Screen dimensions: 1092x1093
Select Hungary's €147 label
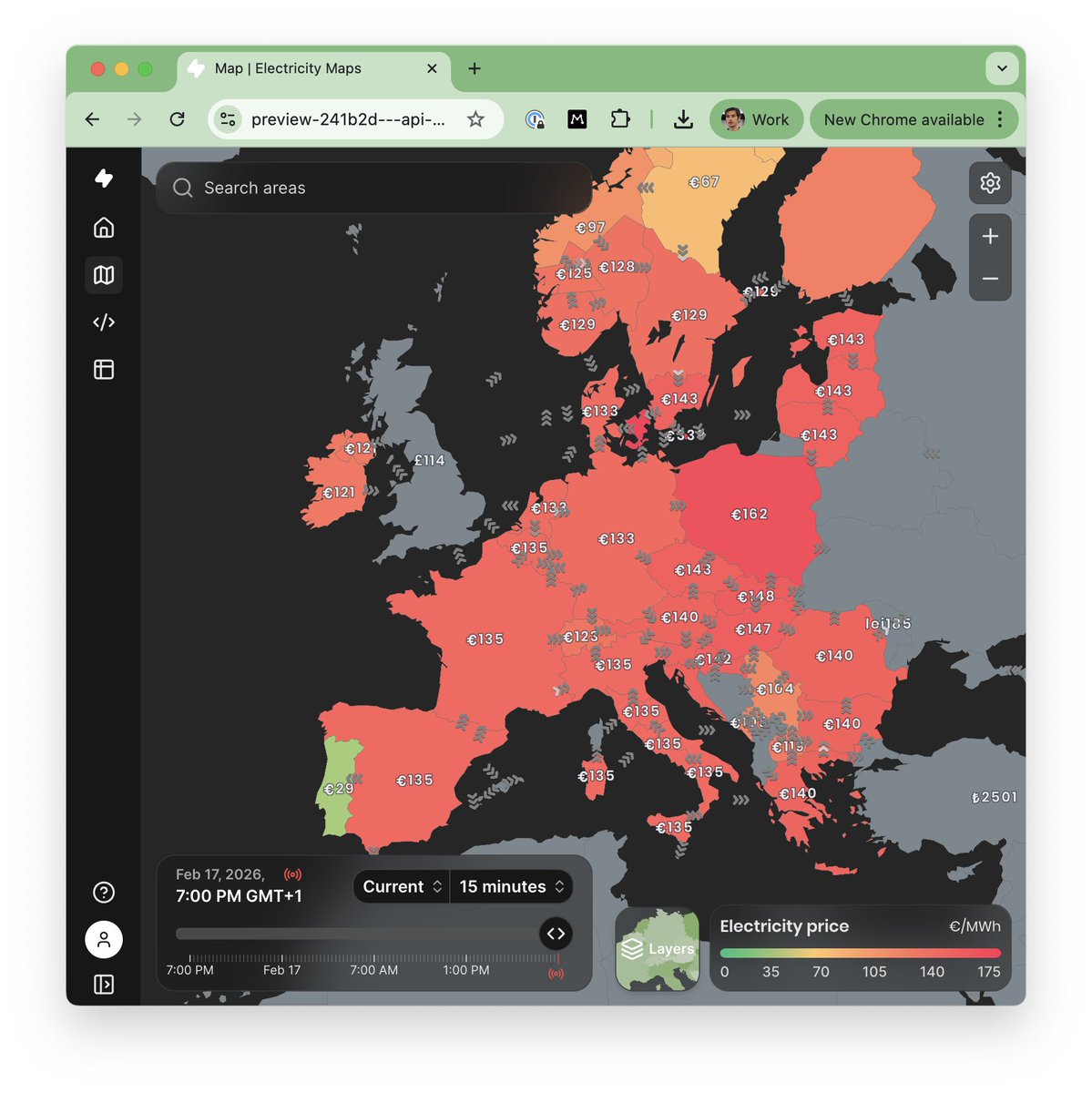[x=752, y=629]
